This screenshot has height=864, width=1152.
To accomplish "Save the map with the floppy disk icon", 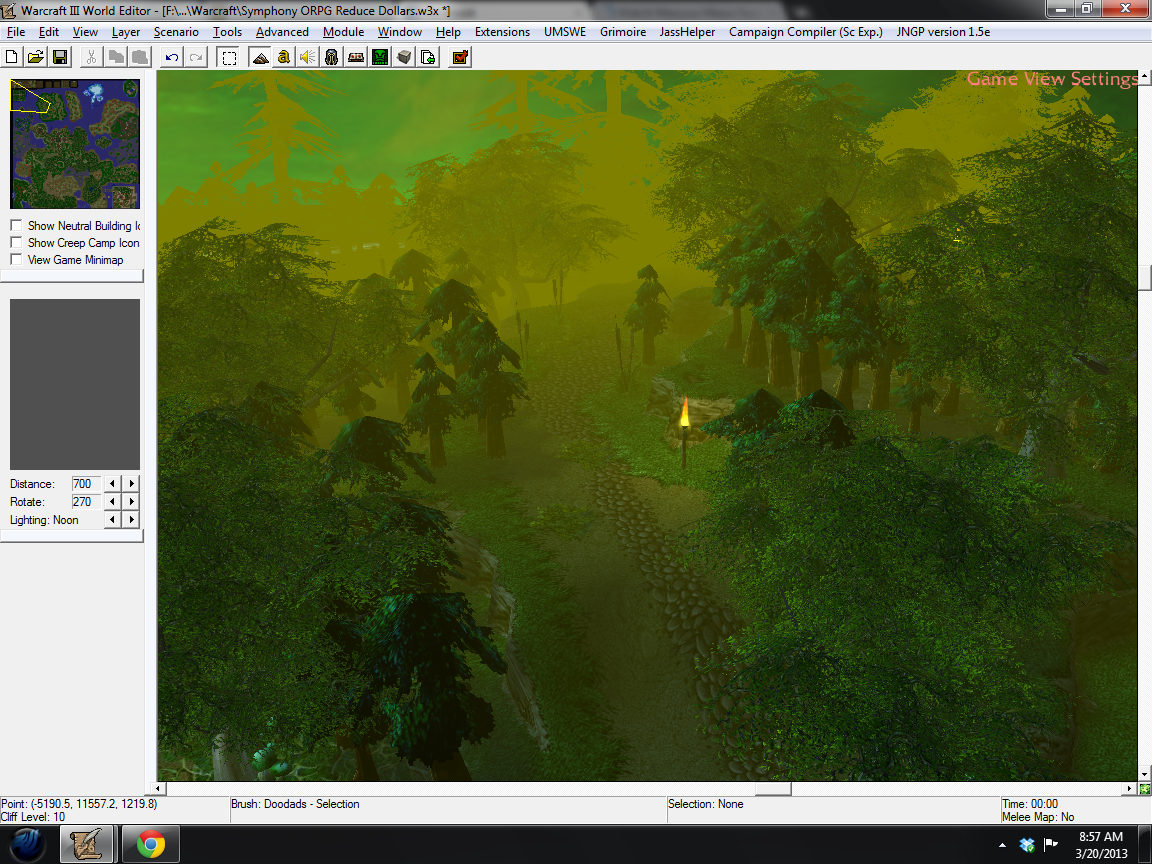I will coord(60,57).
